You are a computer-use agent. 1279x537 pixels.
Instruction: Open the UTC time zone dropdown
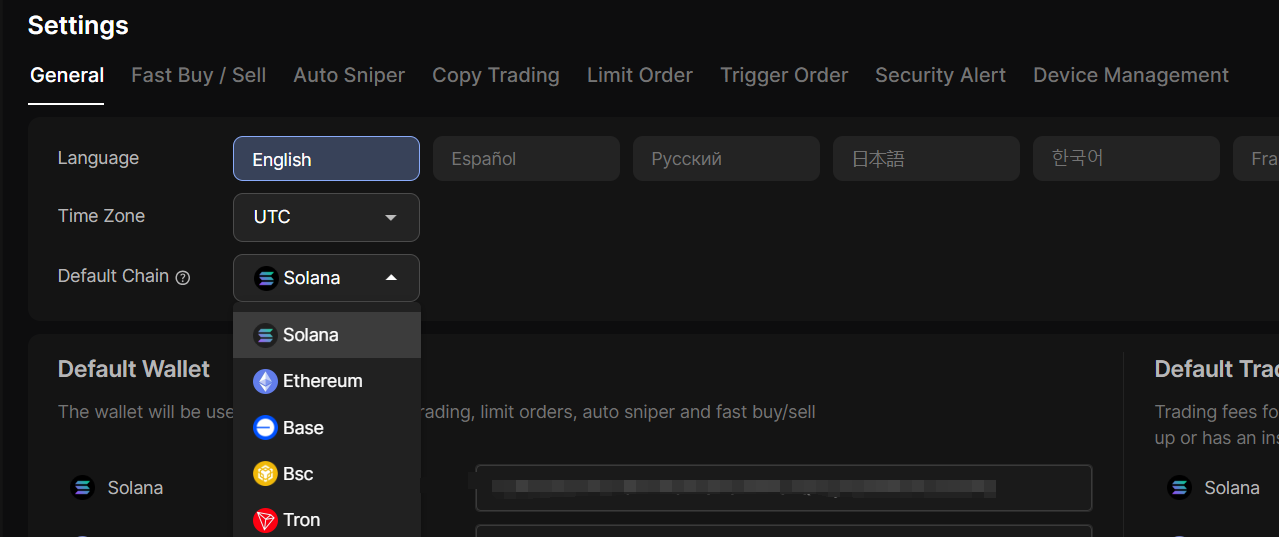pos(326,217)
